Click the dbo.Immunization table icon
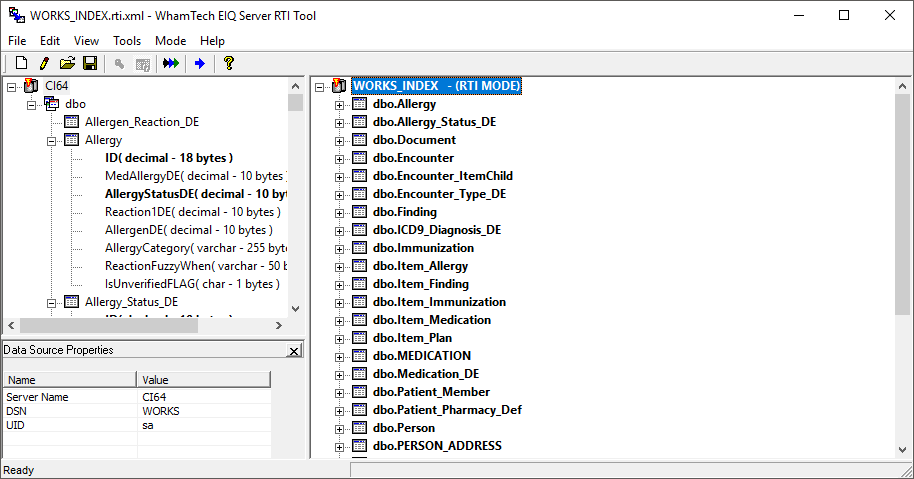Viewport: 914px width, 479px height. pyautogui.click(x=360, y=248)
